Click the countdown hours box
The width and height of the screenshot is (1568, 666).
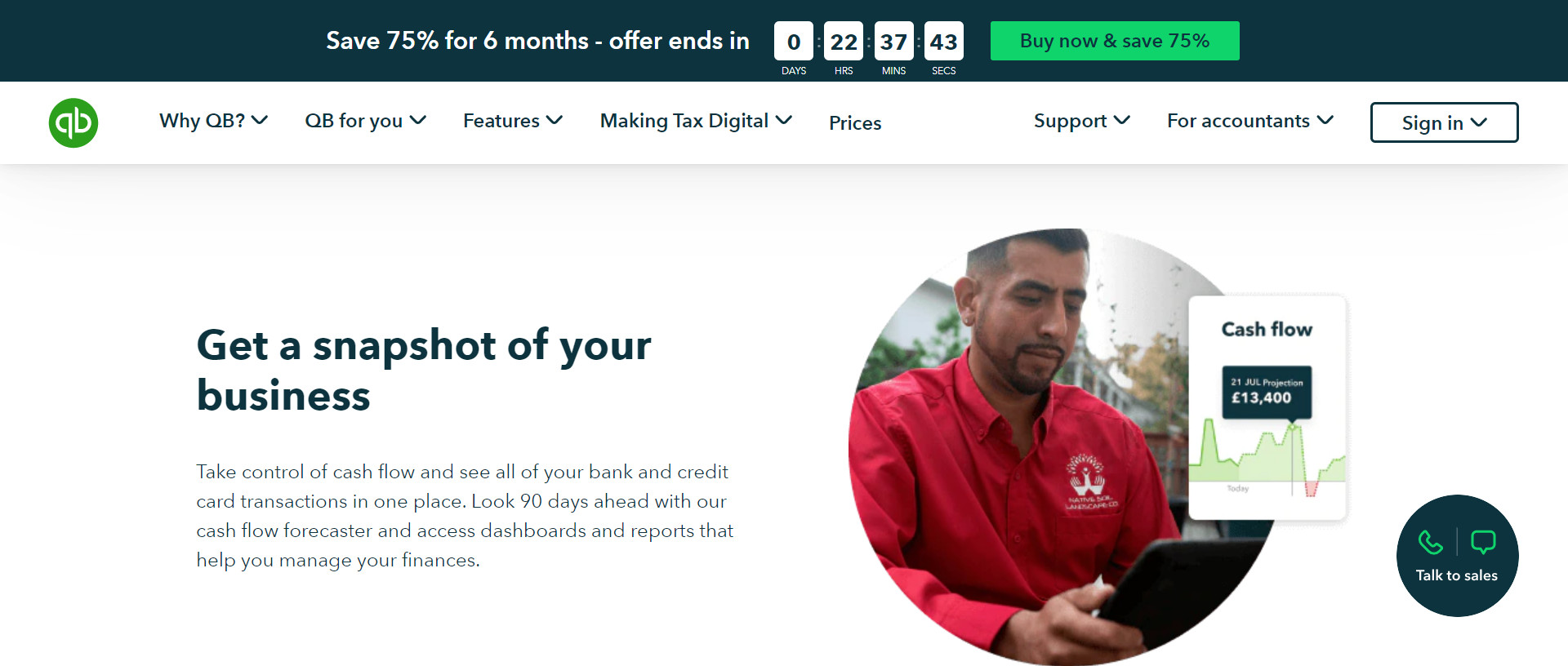point(844,41)
